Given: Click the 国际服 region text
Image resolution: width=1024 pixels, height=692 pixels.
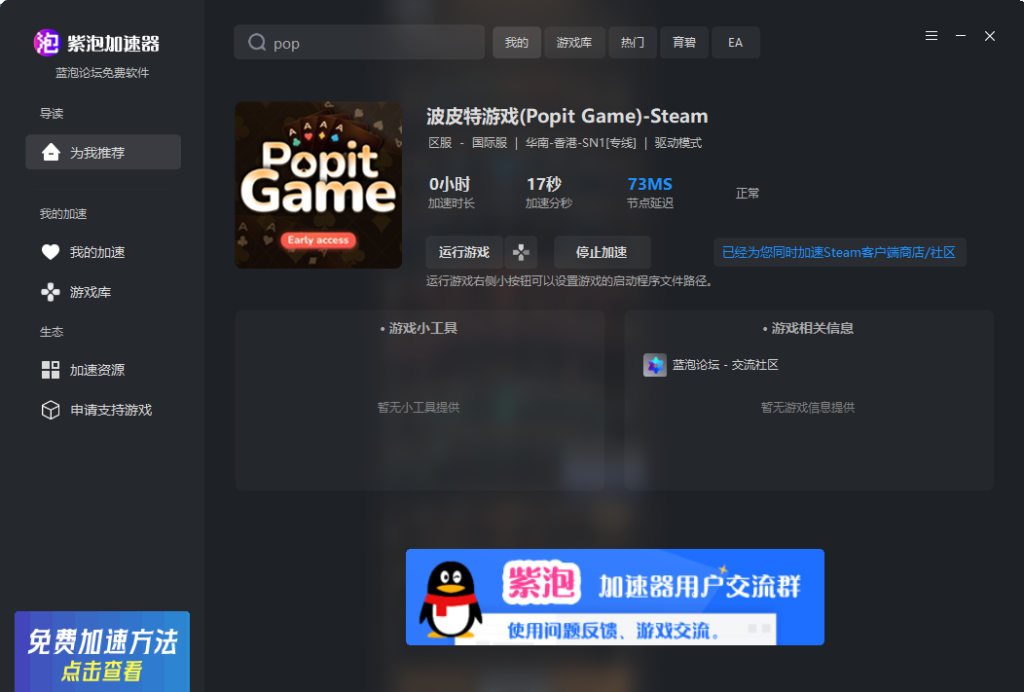Looking at the screenshot, I should [x=490, y=143].
